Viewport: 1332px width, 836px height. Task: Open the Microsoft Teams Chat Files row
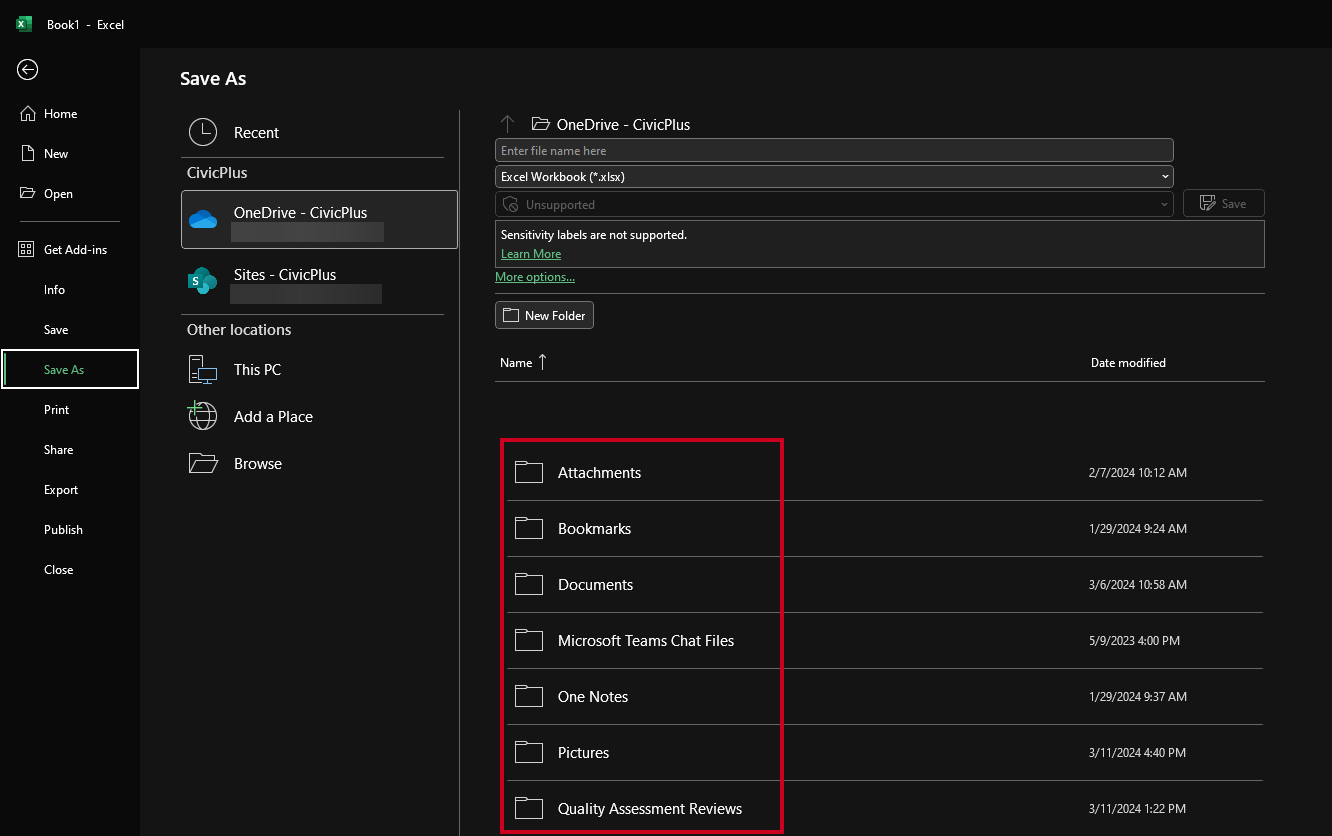pos(885,640)
